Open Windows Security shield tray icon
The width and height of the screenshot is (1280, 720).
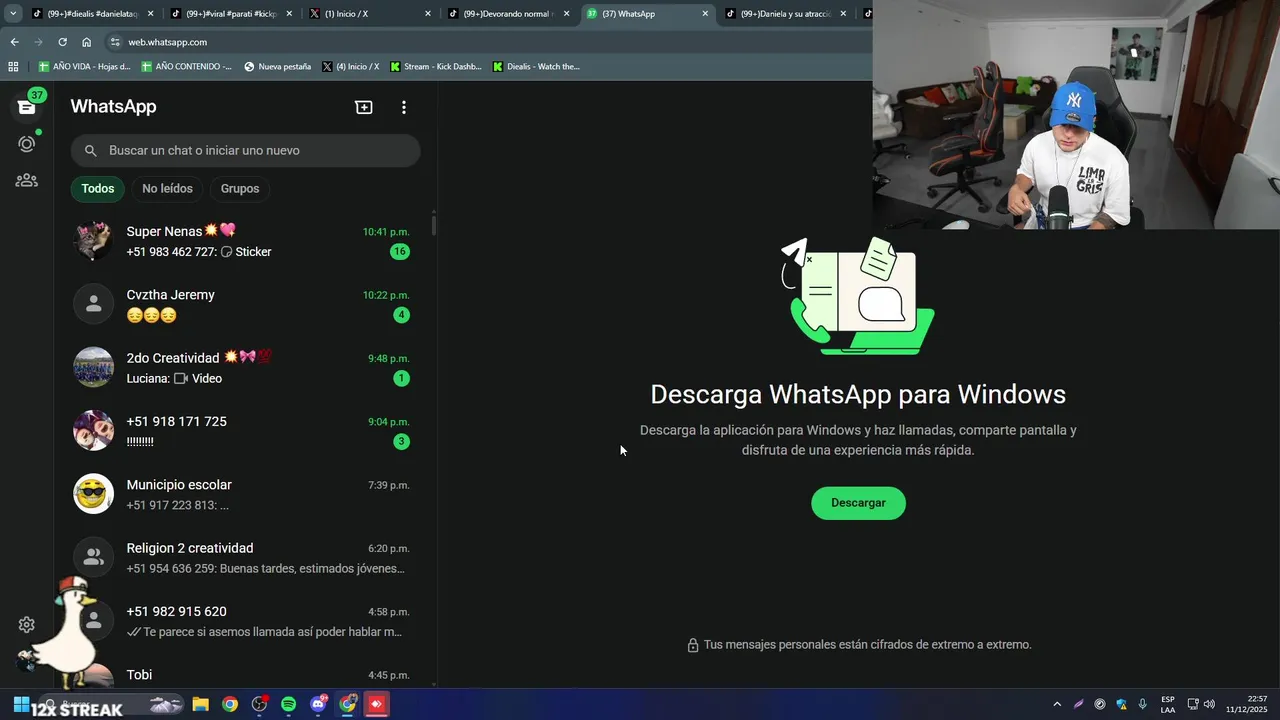(x=1121, y=704)
